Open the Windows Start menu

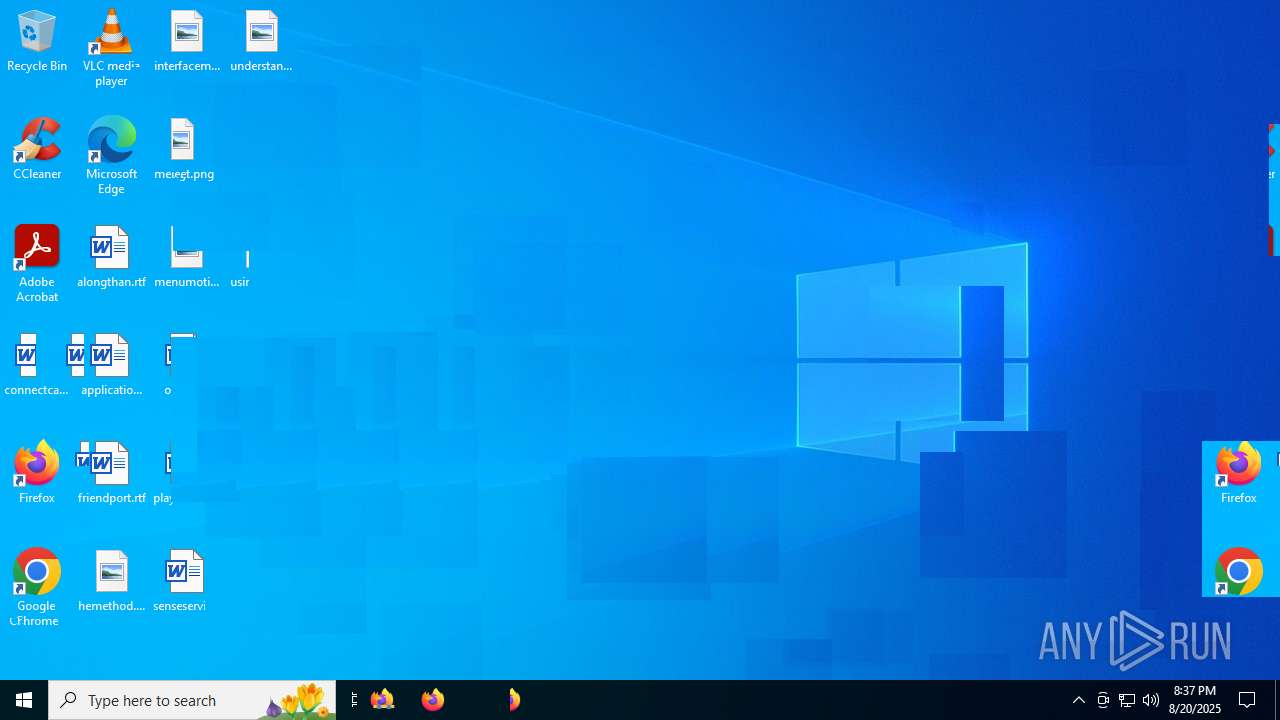pos(24,700)
